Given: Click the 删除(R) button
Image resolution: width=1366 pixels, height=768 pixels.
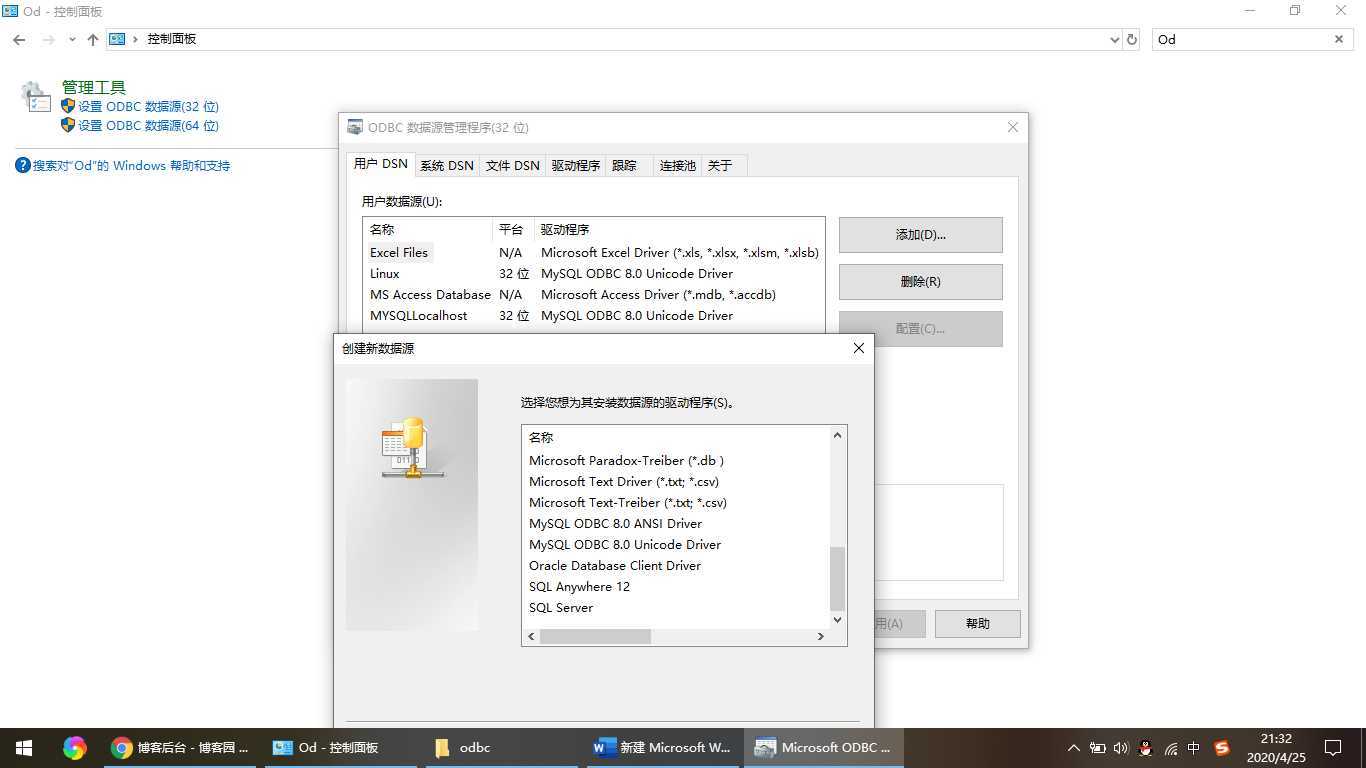Looking at the screenshot, I should [920, 282].
